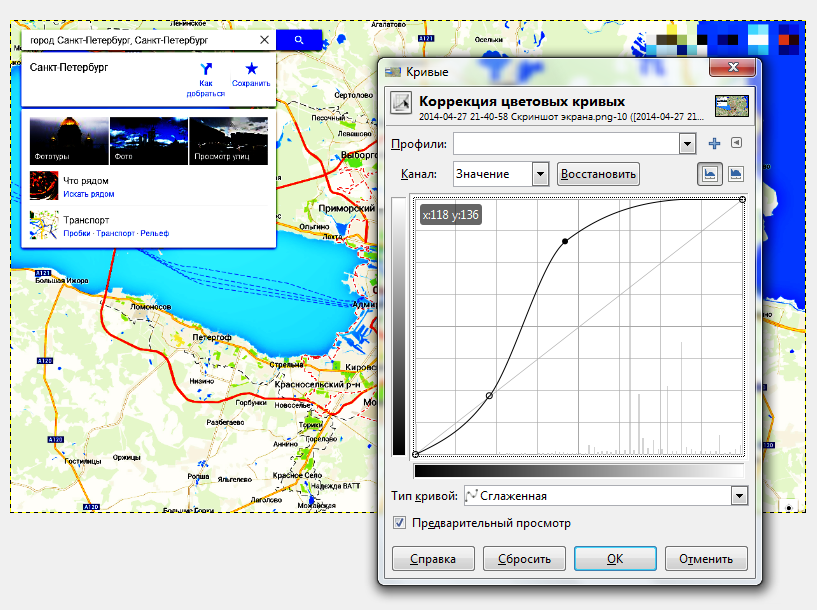Switch to logarithmic histogram view
Screen dimensions: 817x610
coord(736,174)
